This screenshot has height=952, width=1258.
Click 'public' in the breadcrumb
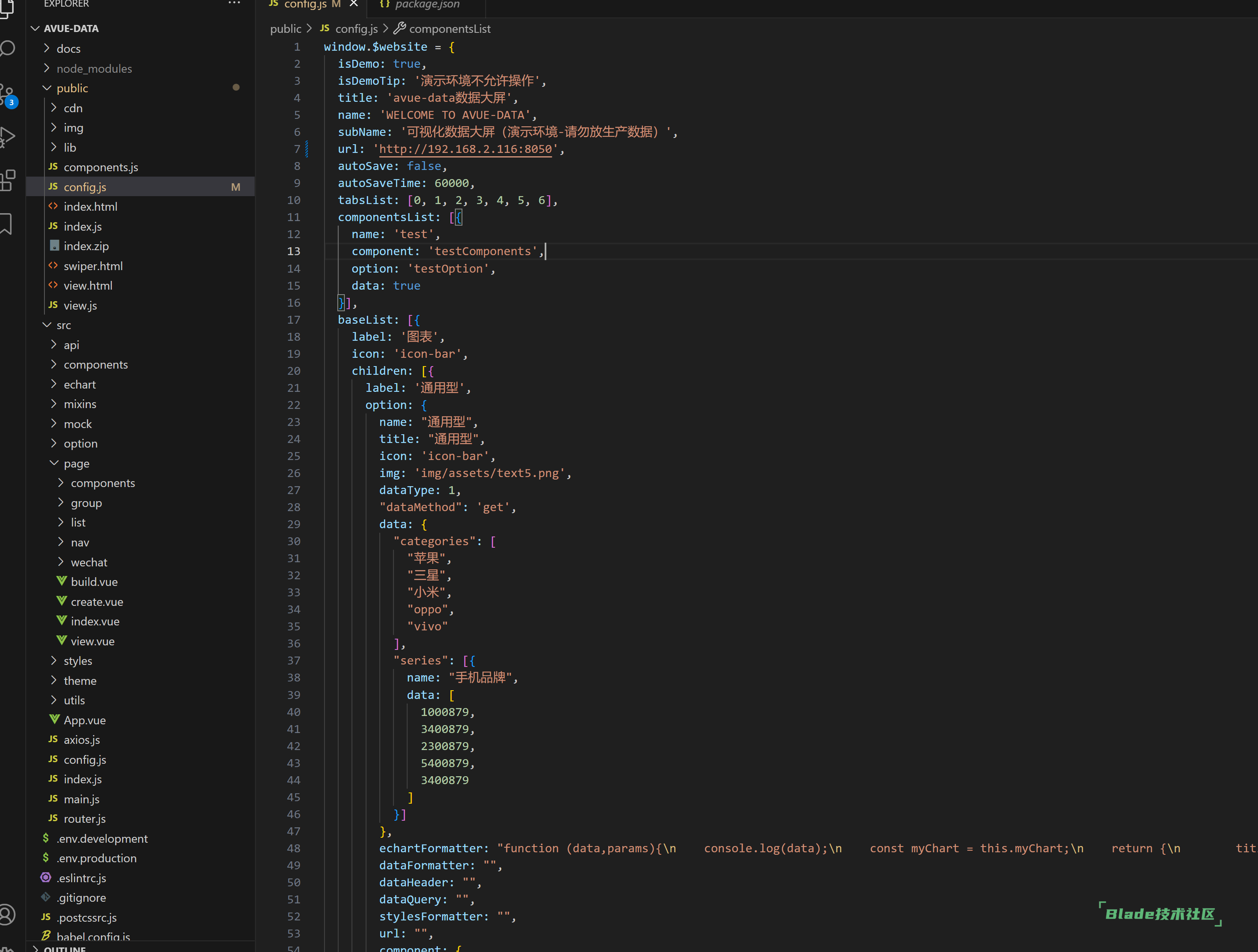point(285,28)
